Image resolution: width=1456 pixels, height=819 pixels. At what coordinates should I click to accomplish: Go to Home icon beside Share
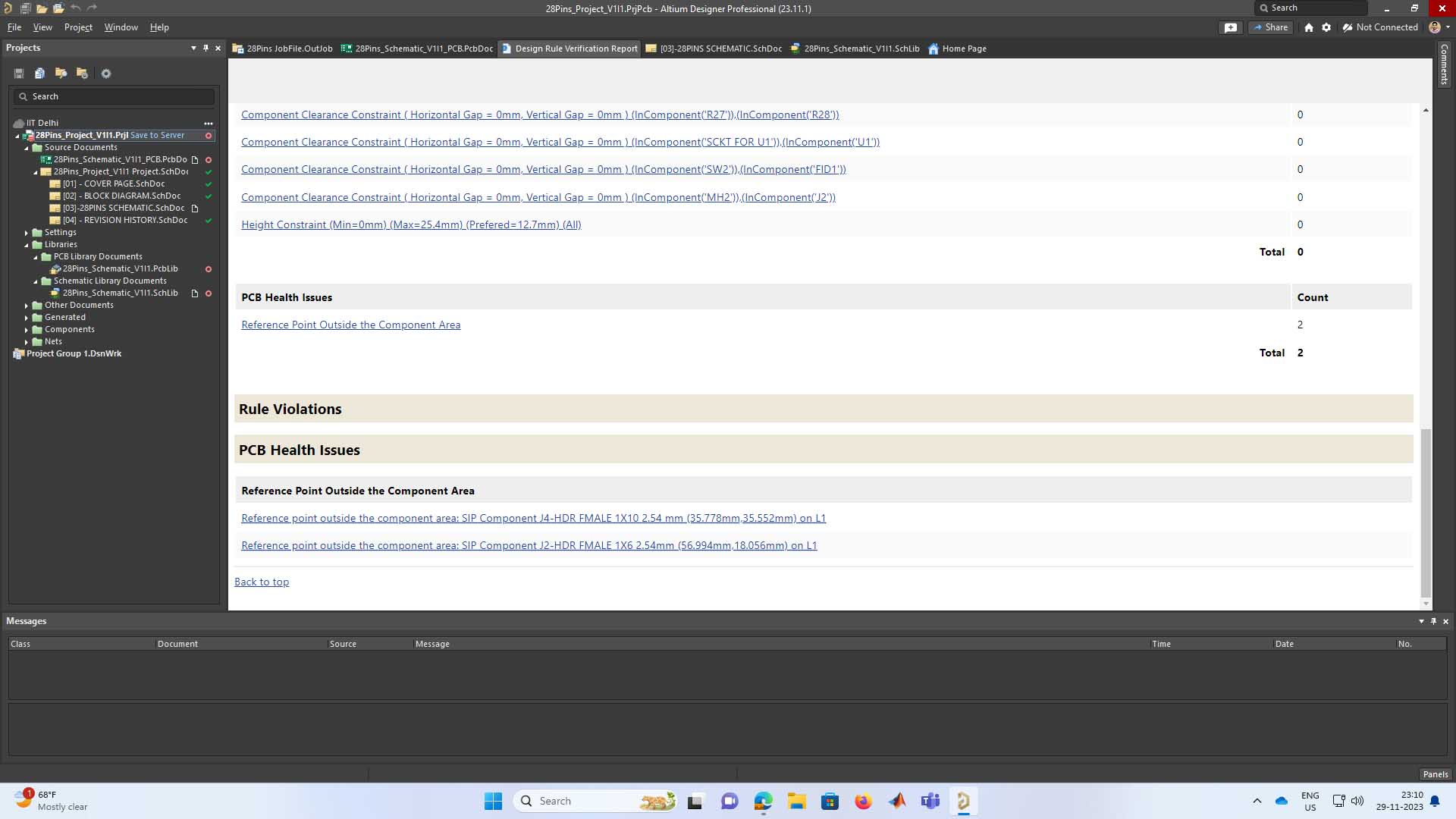click(1309, 27)
